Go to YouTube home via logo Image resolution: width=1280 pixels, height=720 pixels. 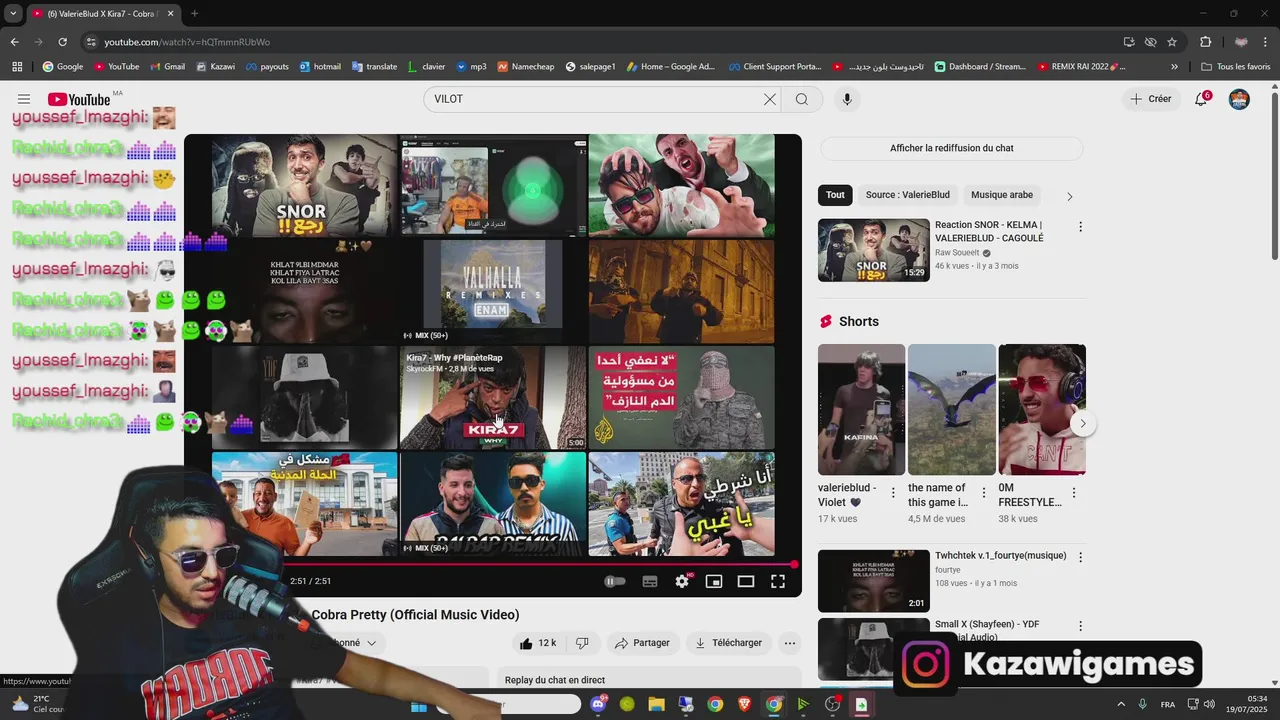(x=79, y=99)
